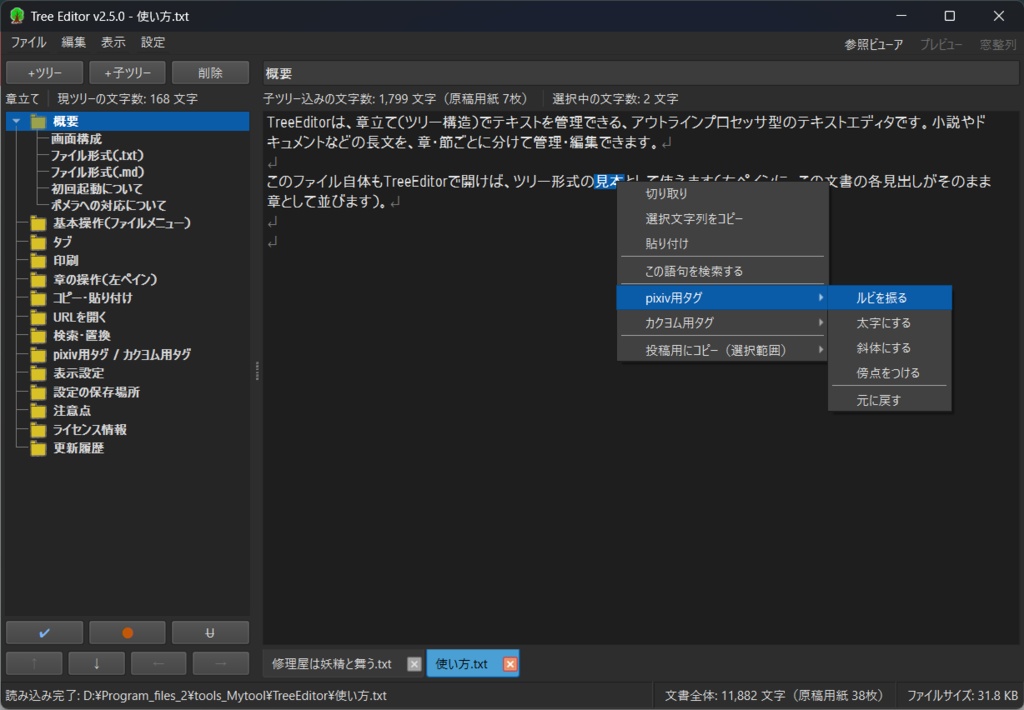The width and height of the screenshot is (1024, 710).
Task: Select 斜体にする in submenu
Action: [889, 347]
